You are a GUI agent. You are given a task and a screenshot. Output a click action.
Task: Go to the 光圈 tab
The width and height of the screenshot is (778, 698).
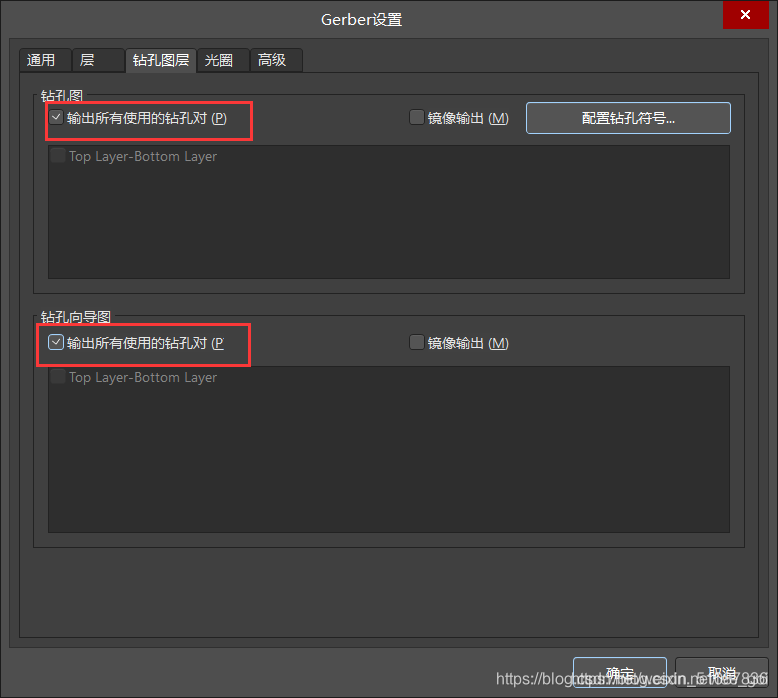coord(219,60)
